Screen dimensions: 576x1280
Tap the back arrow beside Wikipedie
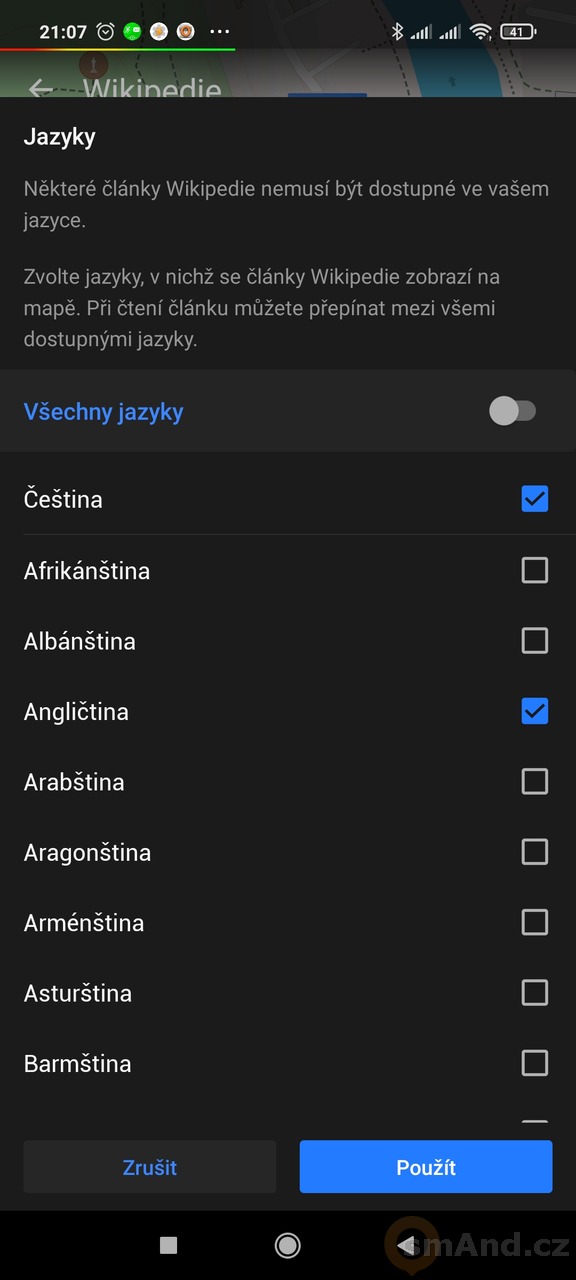(40, 88)
